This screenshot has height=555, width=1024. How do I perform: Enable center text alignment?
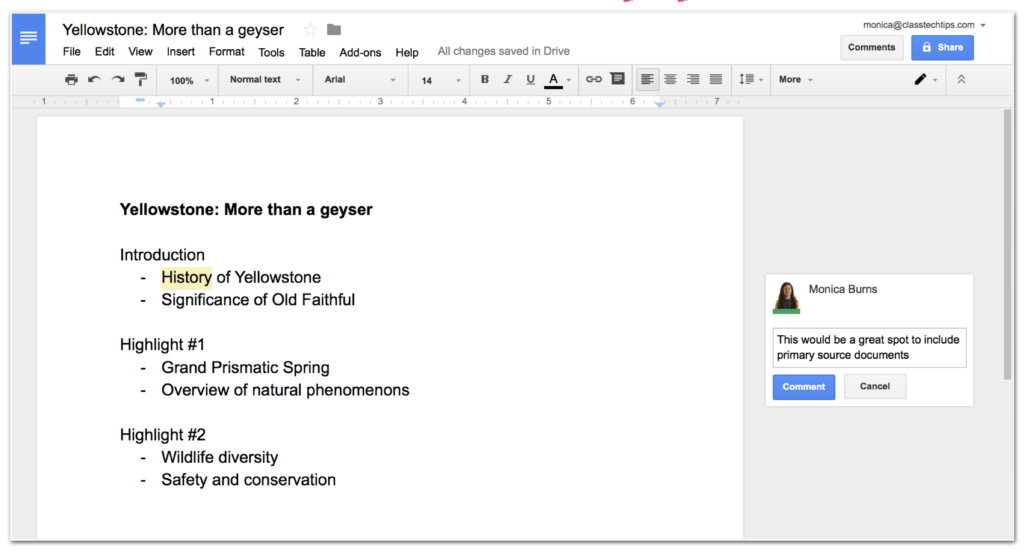[x=670, y=80]
